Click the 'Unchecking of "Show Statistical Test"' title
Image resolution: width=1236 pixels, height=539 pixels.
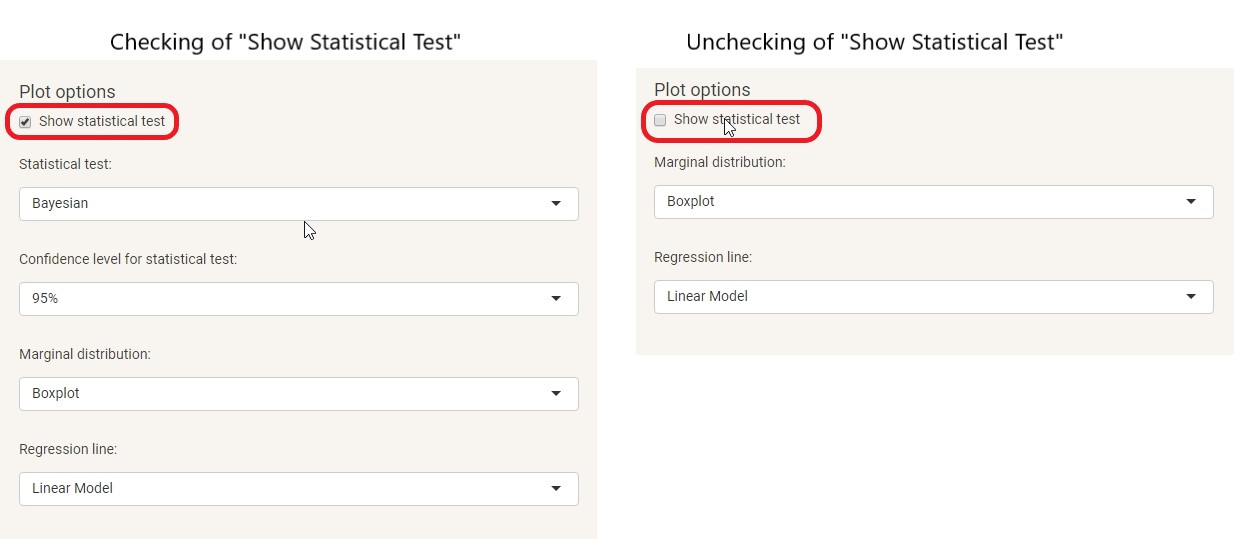click(x=874, y=42)
